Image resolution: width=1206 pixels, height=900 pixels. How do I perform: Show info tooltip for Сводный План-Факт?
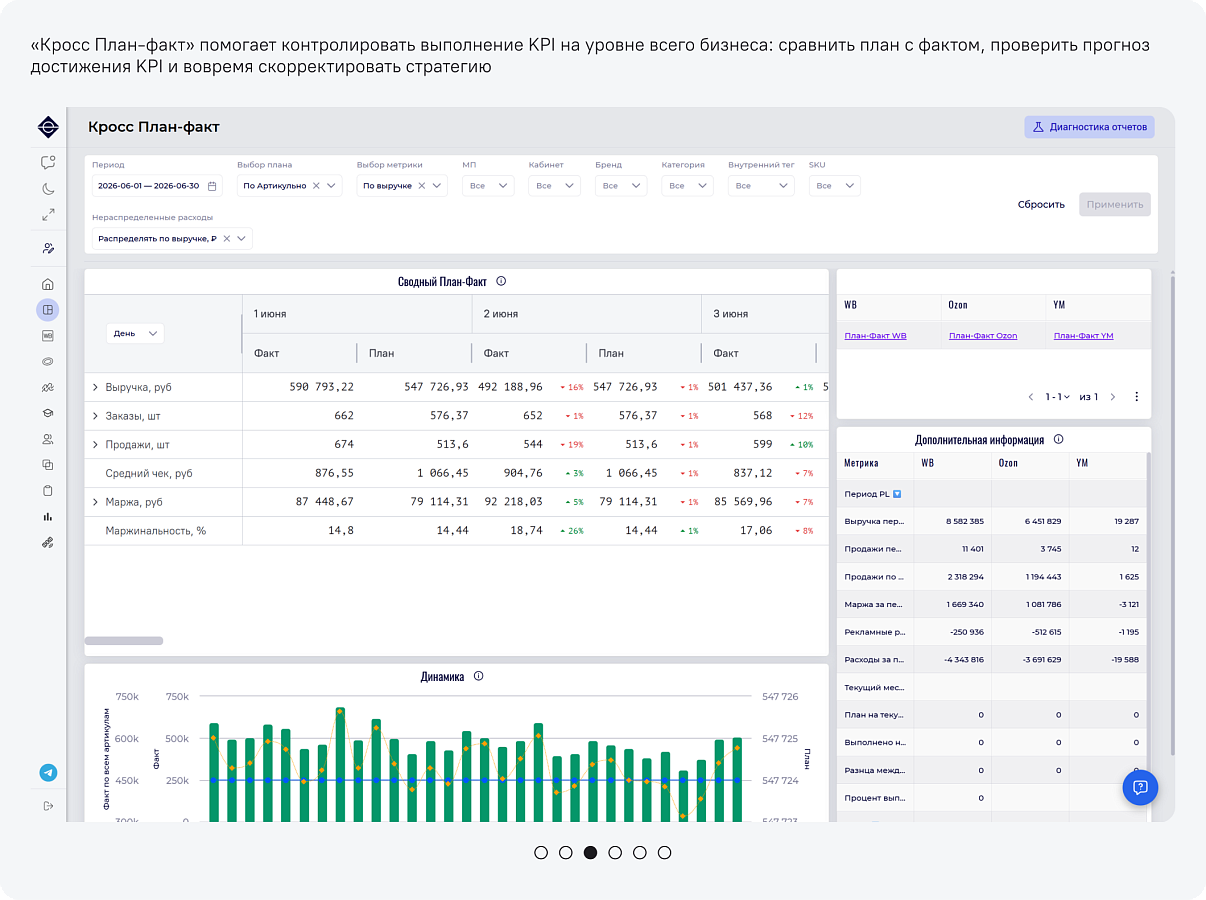[x=501, y=282]
